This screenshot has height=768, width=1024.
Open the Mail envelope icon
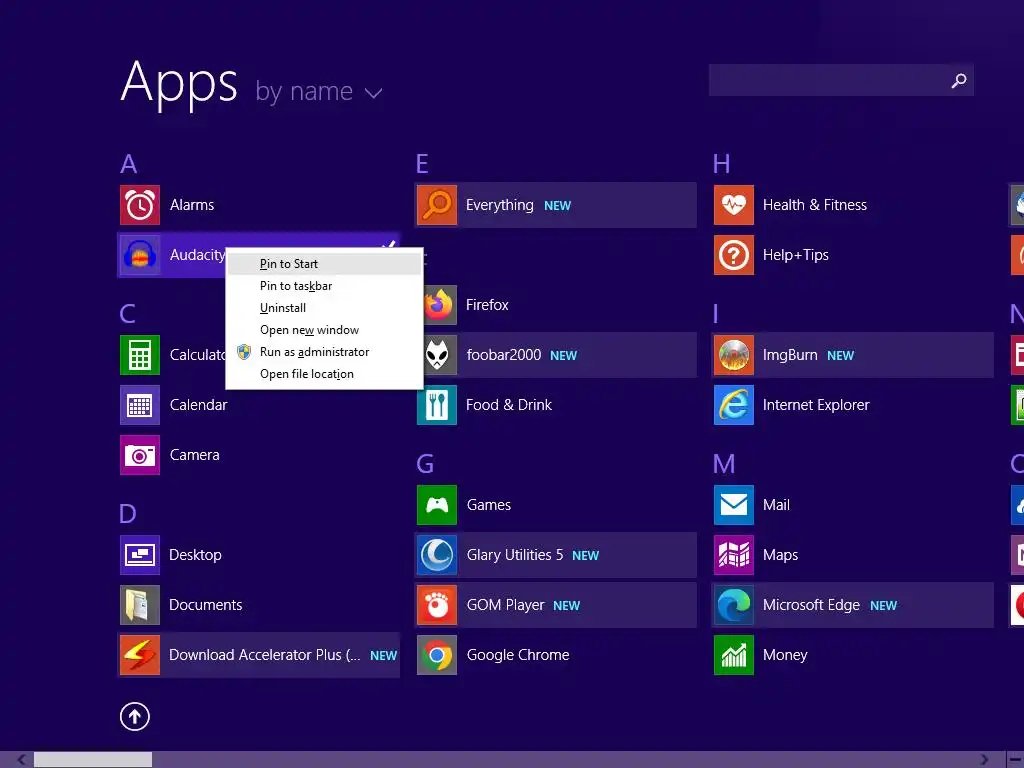pos(734,505)
